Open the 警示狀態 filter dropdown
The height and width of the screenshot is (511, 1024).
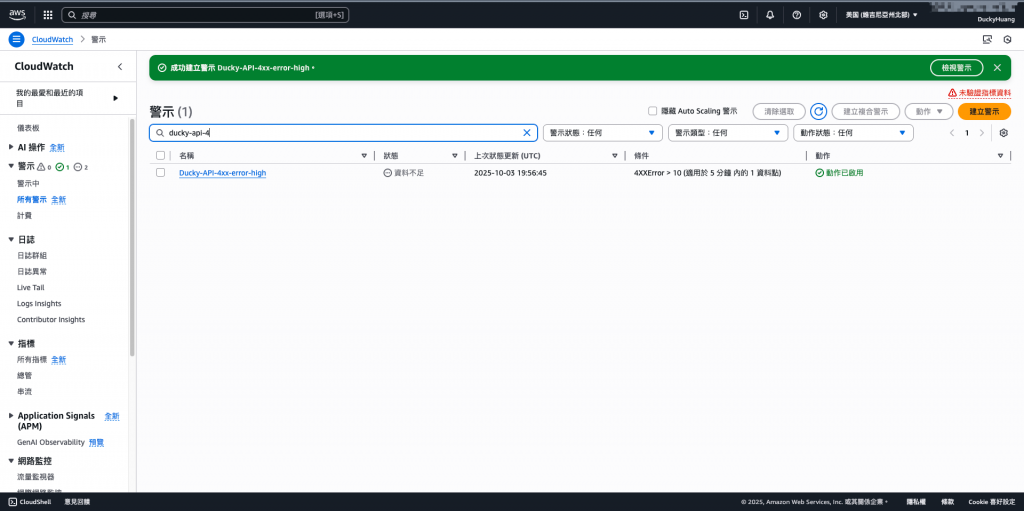[603, 133]
